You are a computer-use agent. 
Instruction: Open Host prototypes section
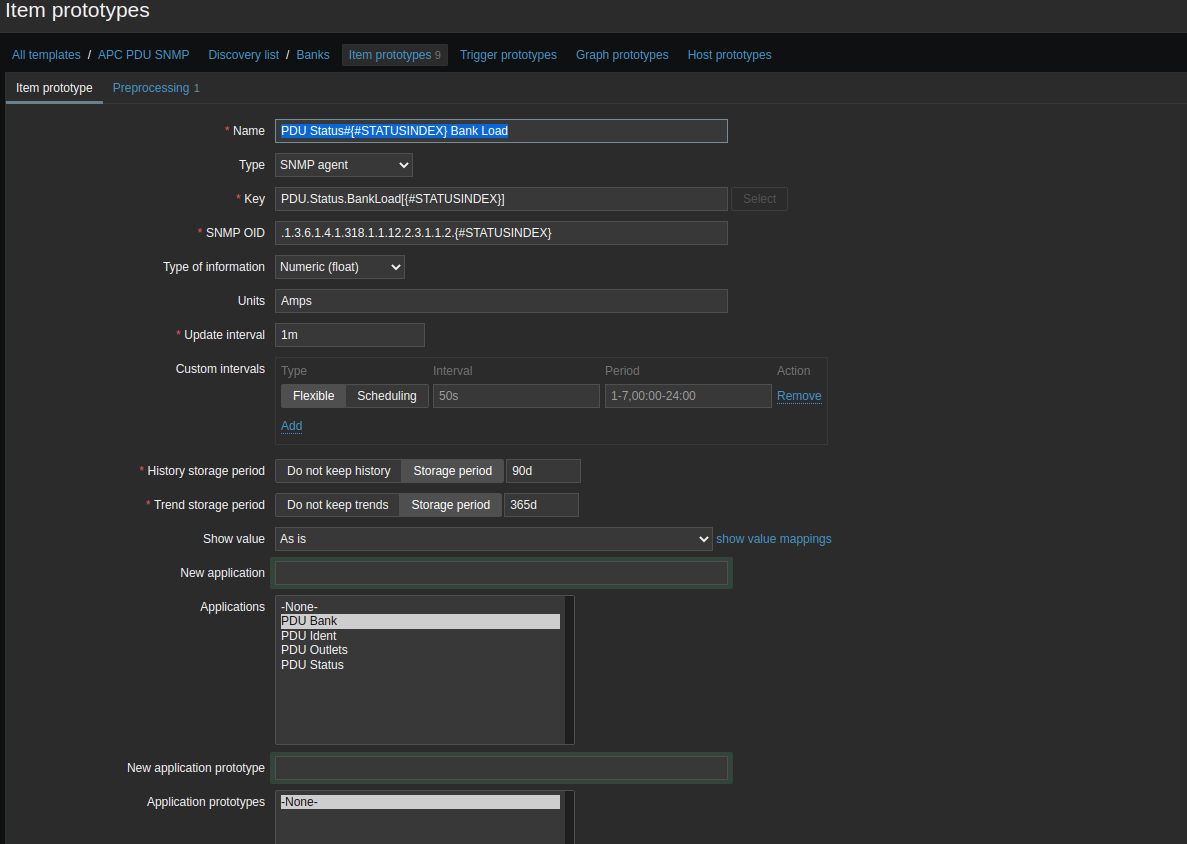click(729, 55)
